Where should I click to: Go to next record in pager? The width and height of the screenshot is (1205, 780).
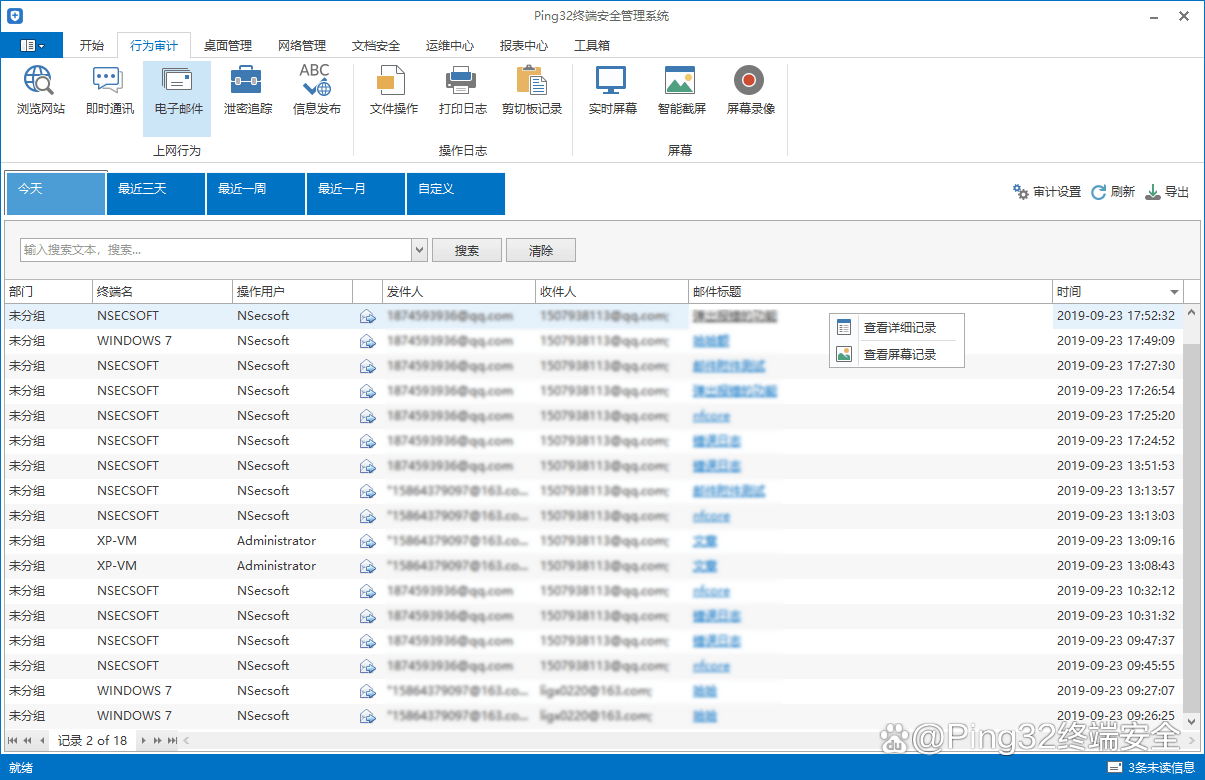143,741
